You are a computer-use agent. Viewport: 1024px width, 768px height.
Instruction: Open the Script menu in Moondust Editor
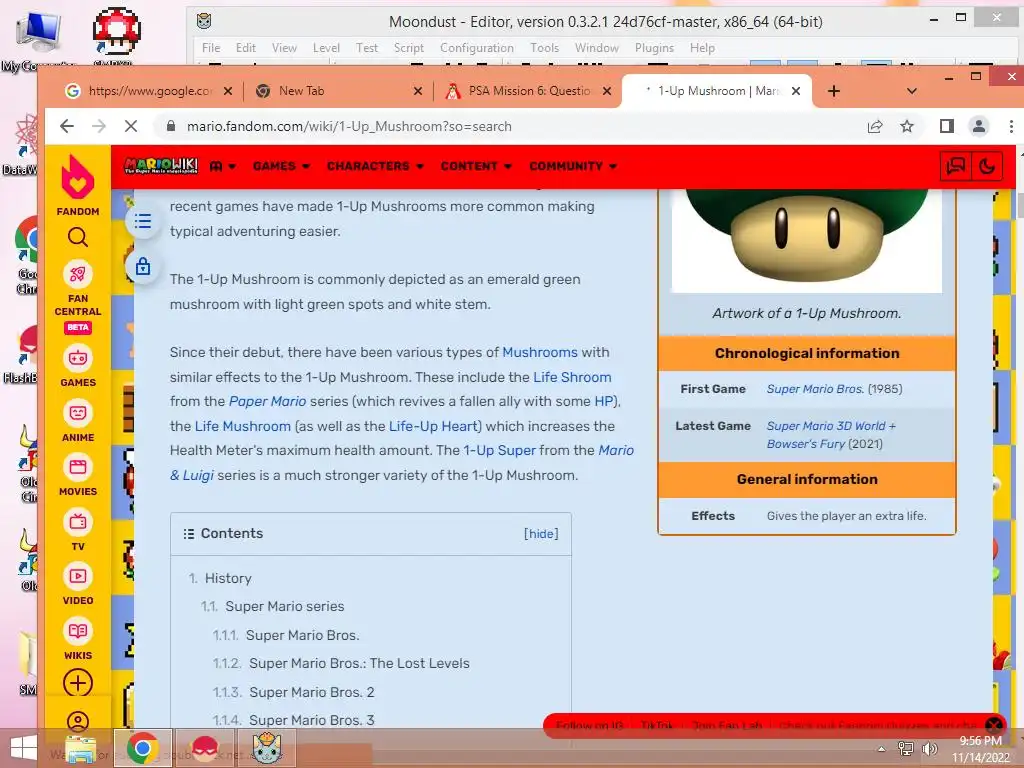point(409,48)
